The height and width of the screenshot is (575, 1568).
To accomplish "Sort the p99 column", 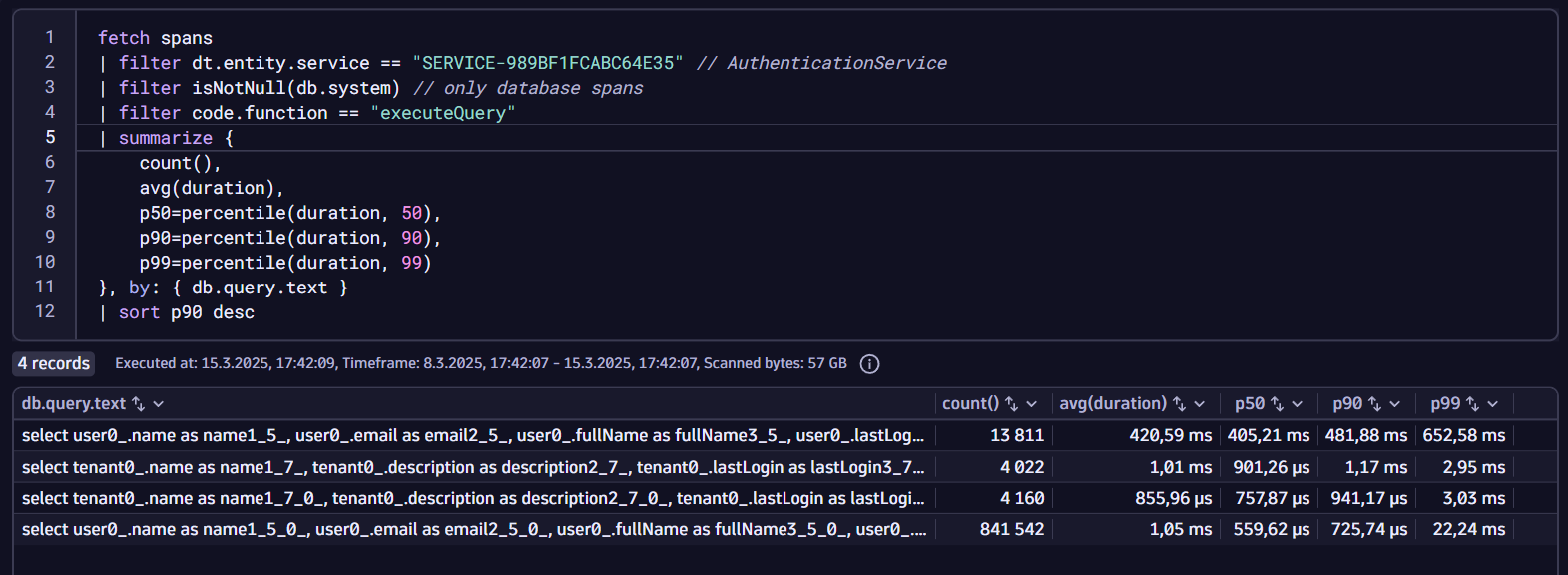I will tap(1472, 404).
